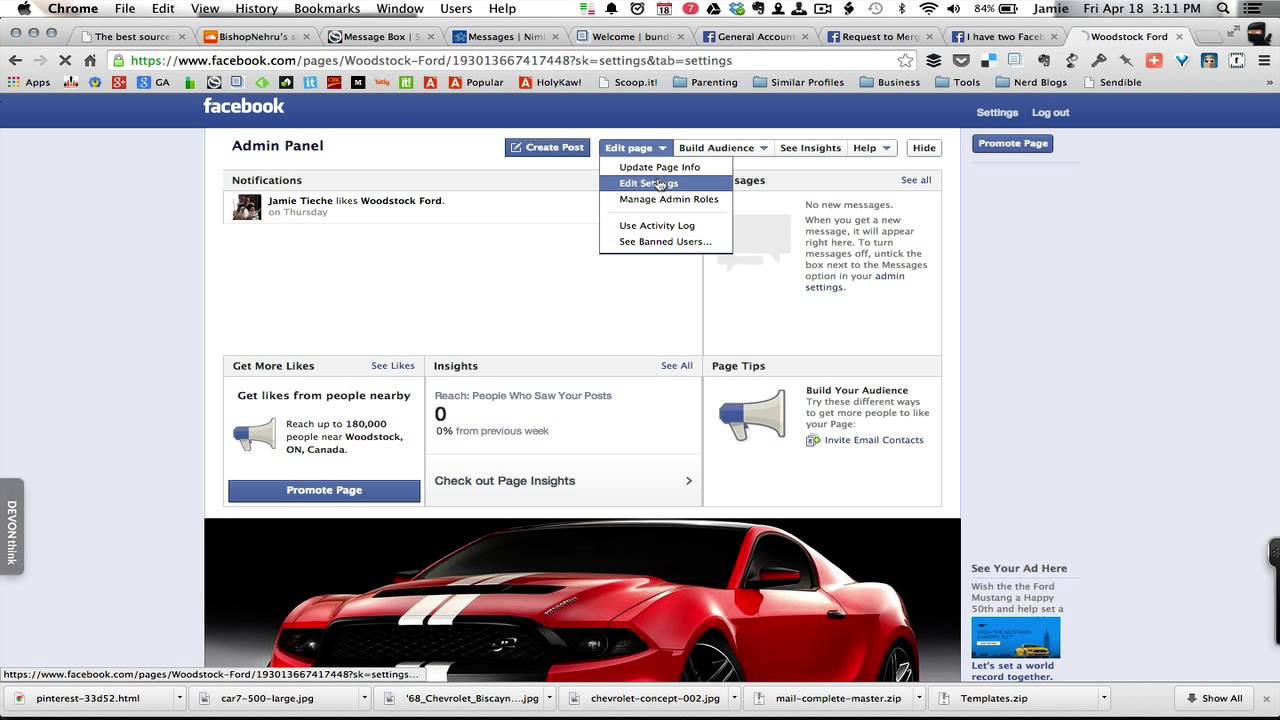This screenshot has width=1280, height=720.
Task: Click the See Insights button
Action: coord(810,148)
